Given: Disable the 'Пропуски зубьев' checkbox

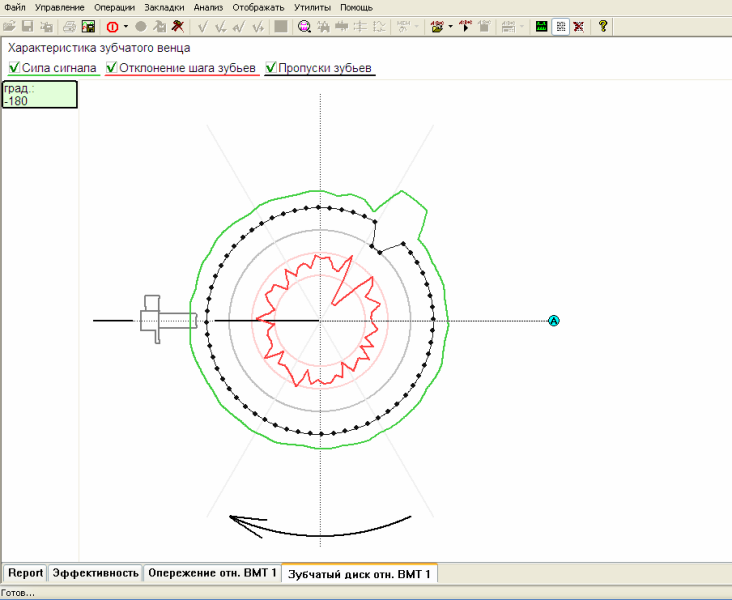Looking at the screenshot, I should click(271, 68).
